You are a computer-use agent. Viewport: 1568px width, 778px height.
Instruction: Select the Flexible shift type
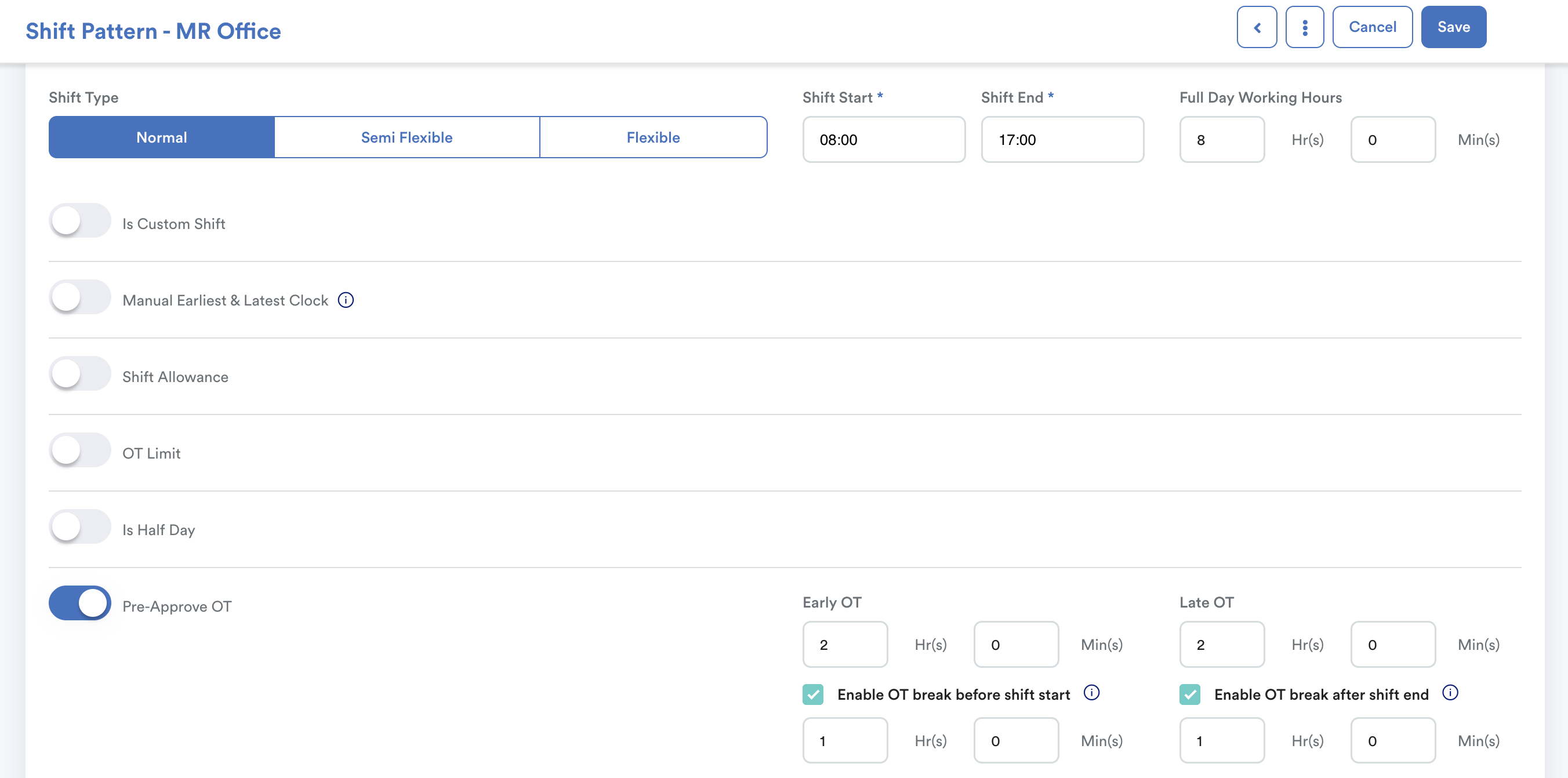pyautogui.click(x=652, y=137)
